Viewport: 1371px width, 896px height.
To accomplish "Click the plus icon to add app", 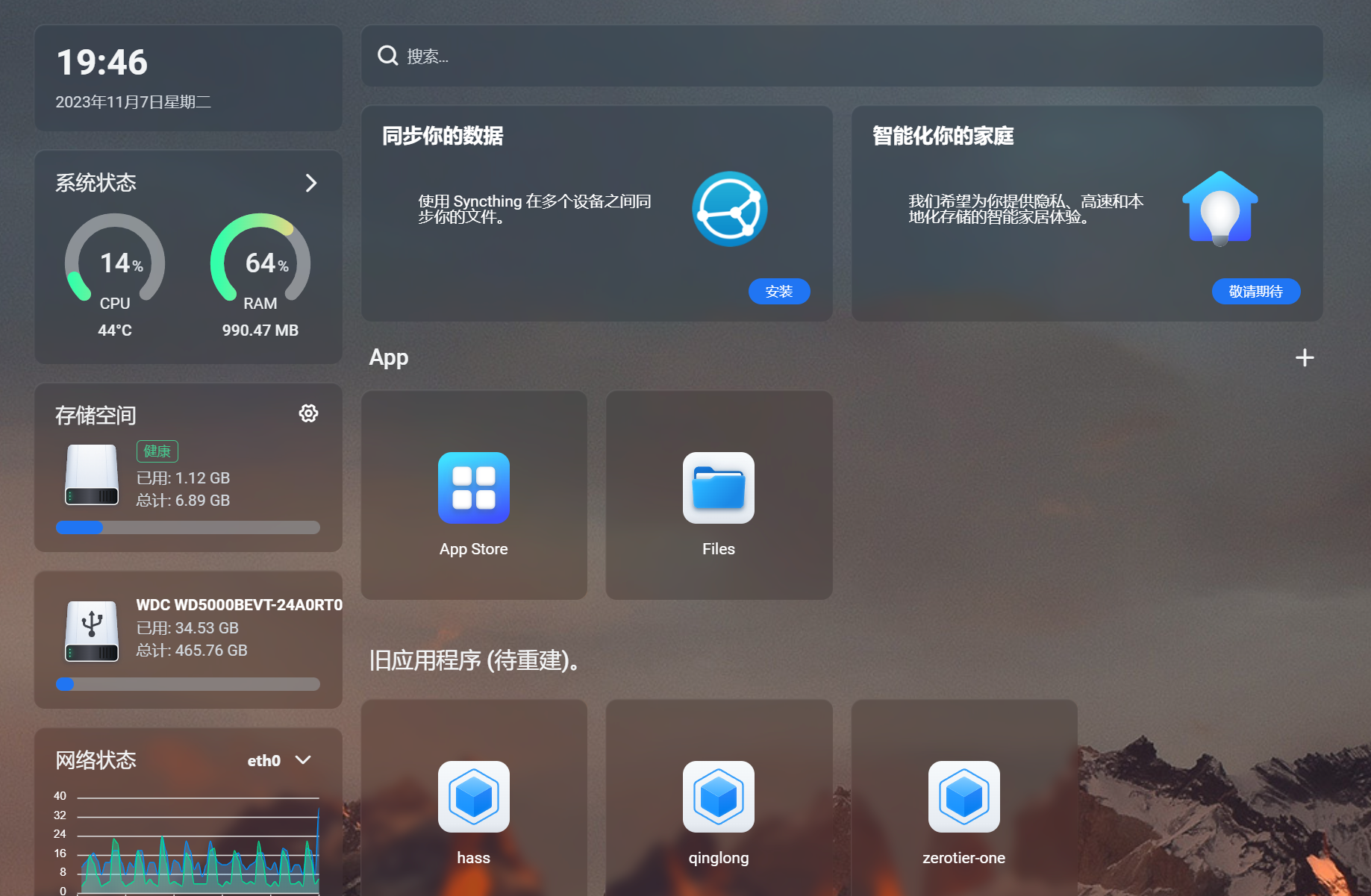I will click(x=1304, y=358).
